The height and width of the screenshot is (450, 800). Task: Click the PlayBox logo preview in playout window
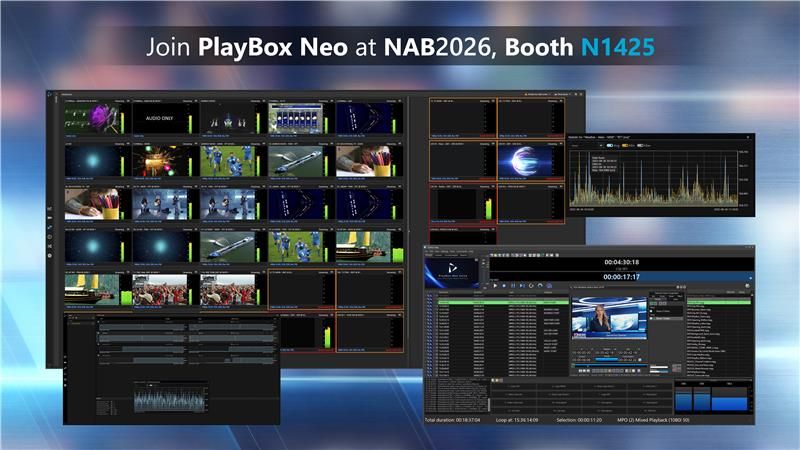(x=452, y=271)
